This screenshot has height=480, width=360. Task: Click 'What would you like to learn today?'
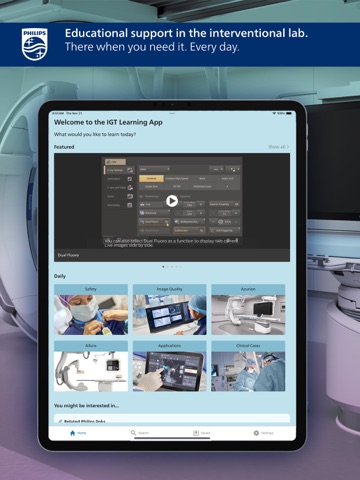coord(95,134)
